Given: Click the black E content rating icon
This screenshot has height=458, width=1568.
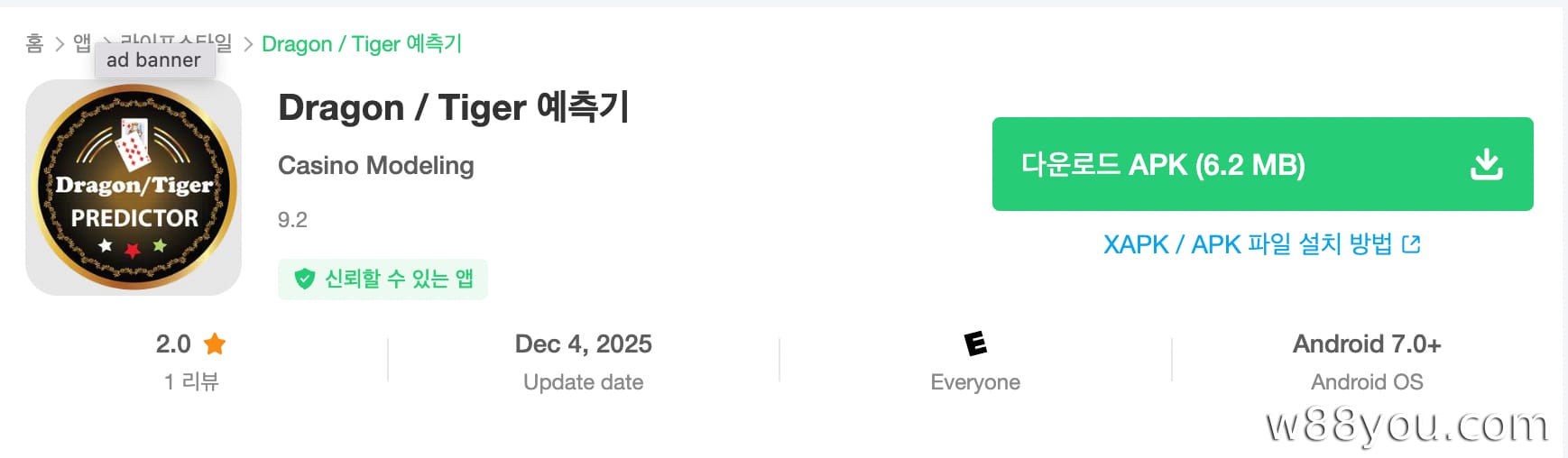Looking at the screenshot, I should click(x=975, y=343).
